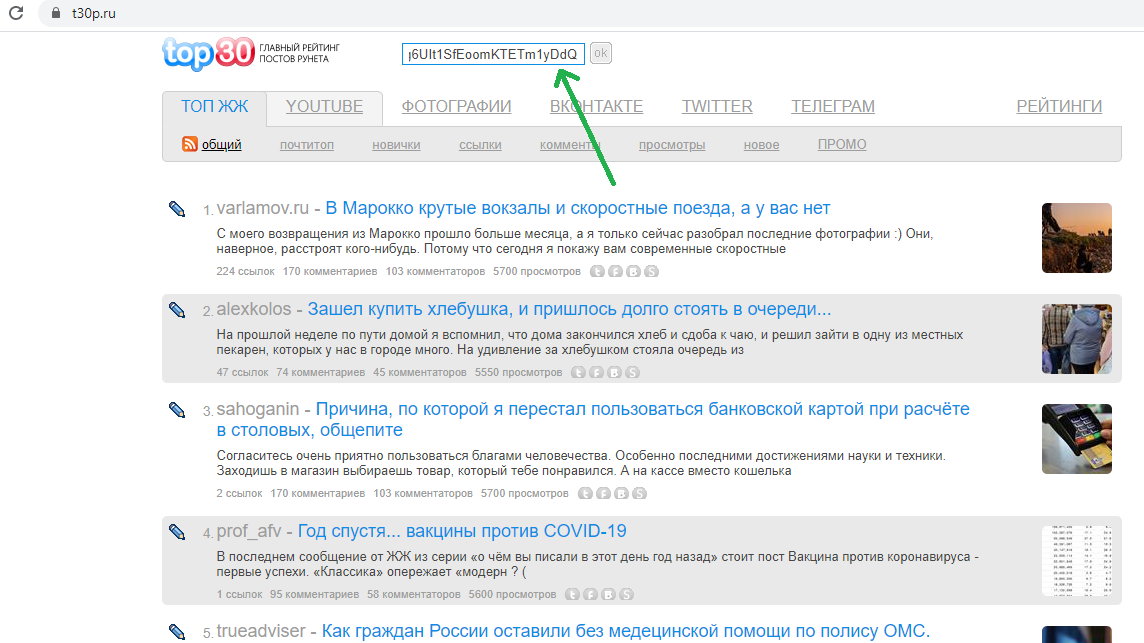1144x643 pixels.
Task: Click '2 ссылок' under sahoganin post
Action: (x=239, y=493)
